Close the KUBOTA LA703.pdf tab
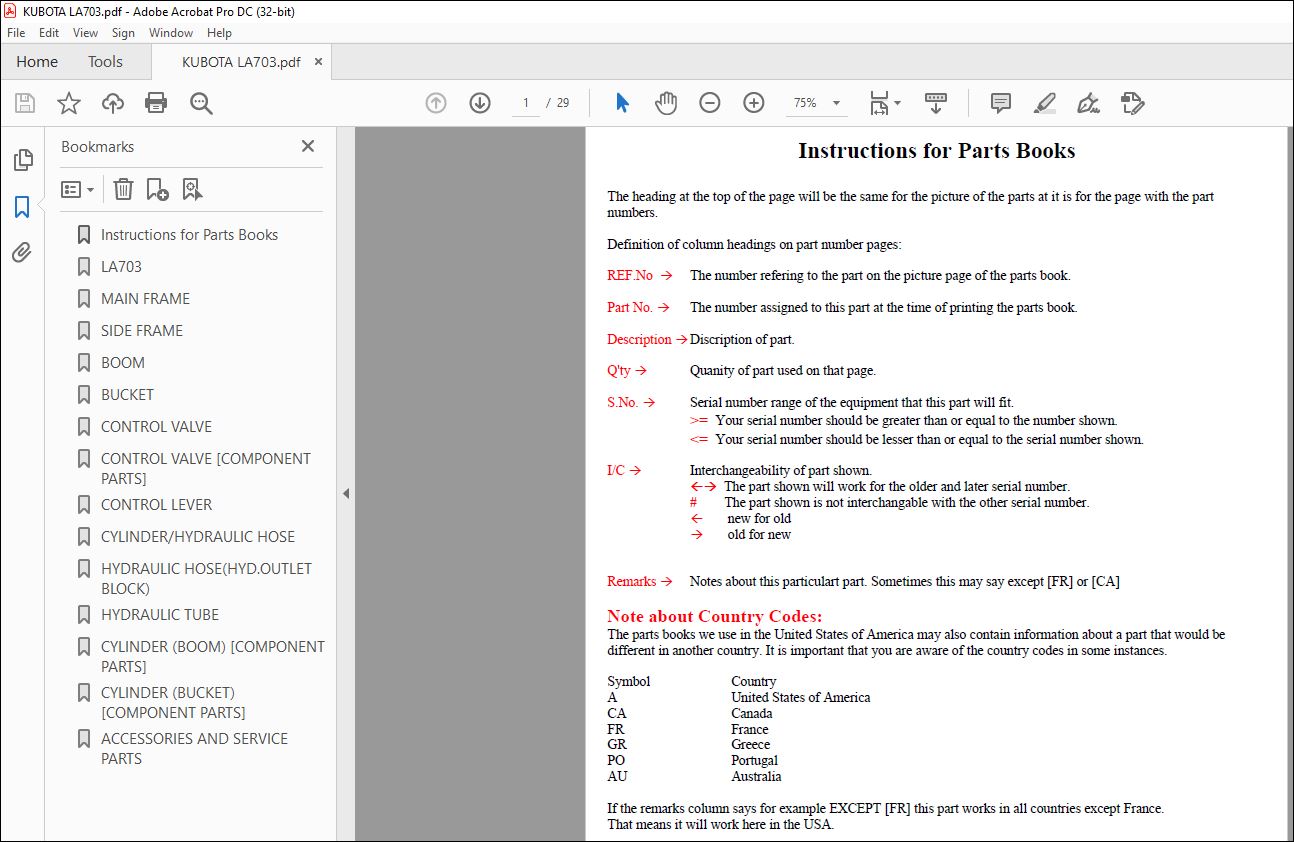This screenshot has width=1294, height=842. [x=319, y=62]
